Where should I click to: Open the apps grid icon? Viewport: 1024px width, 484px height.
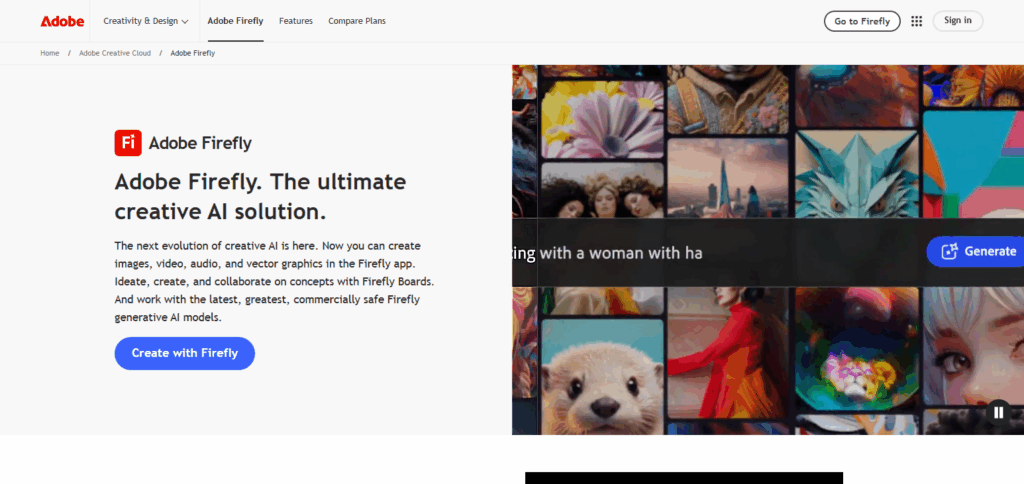(916, 21)
